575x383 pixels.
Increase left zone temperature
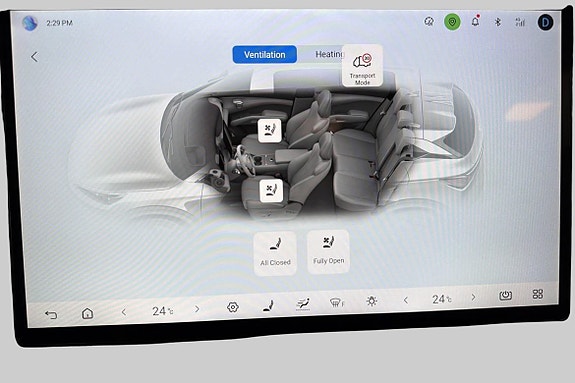click(x=197, y=309)
